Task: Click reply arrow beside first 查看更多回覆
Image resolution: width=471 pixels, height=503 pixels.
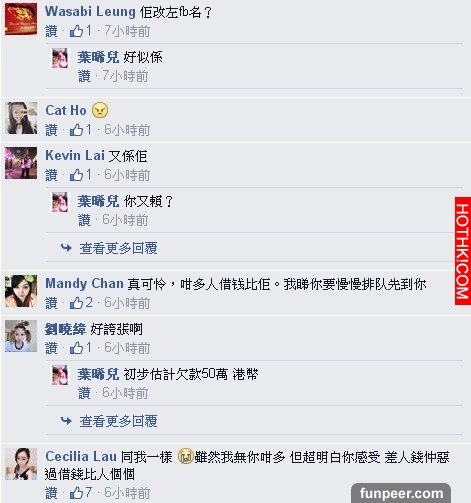Action: (x=66, y=248)
